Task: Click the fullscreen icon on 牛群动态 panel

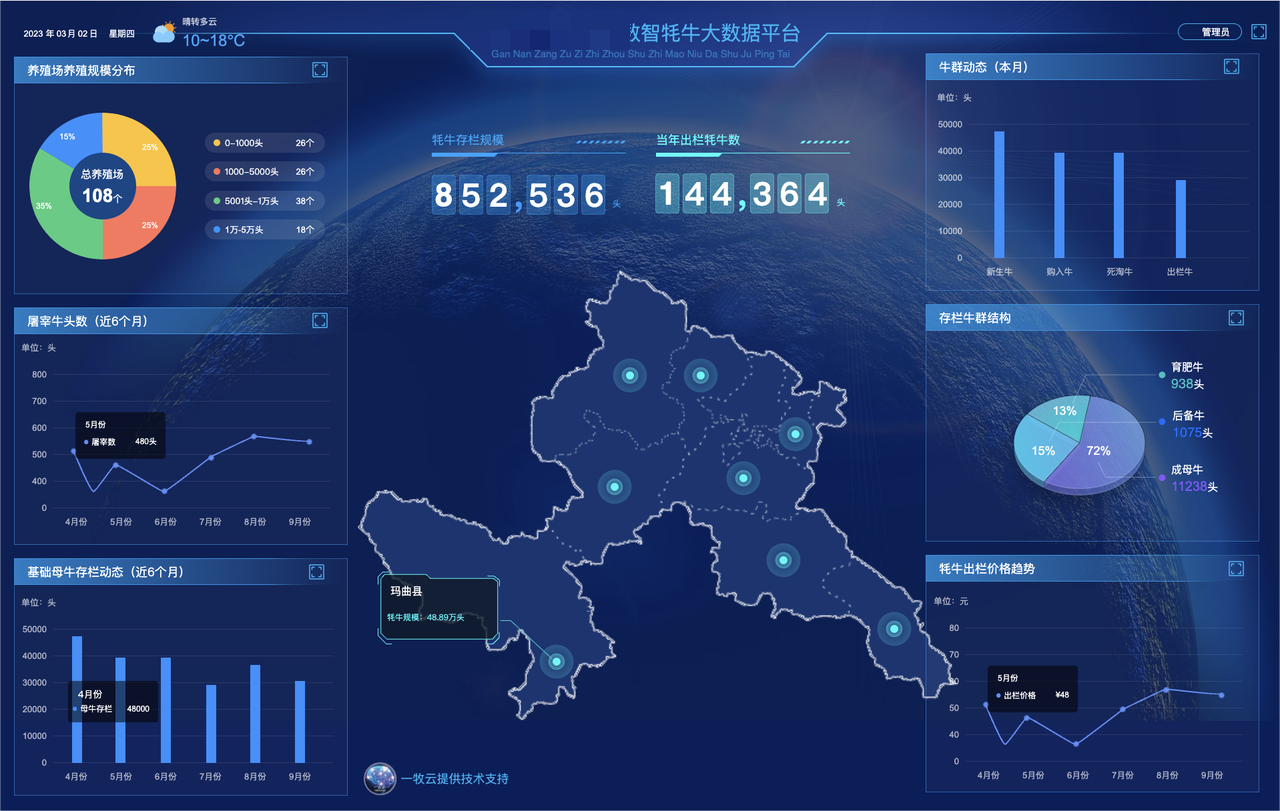Action: pos(1232,66)
